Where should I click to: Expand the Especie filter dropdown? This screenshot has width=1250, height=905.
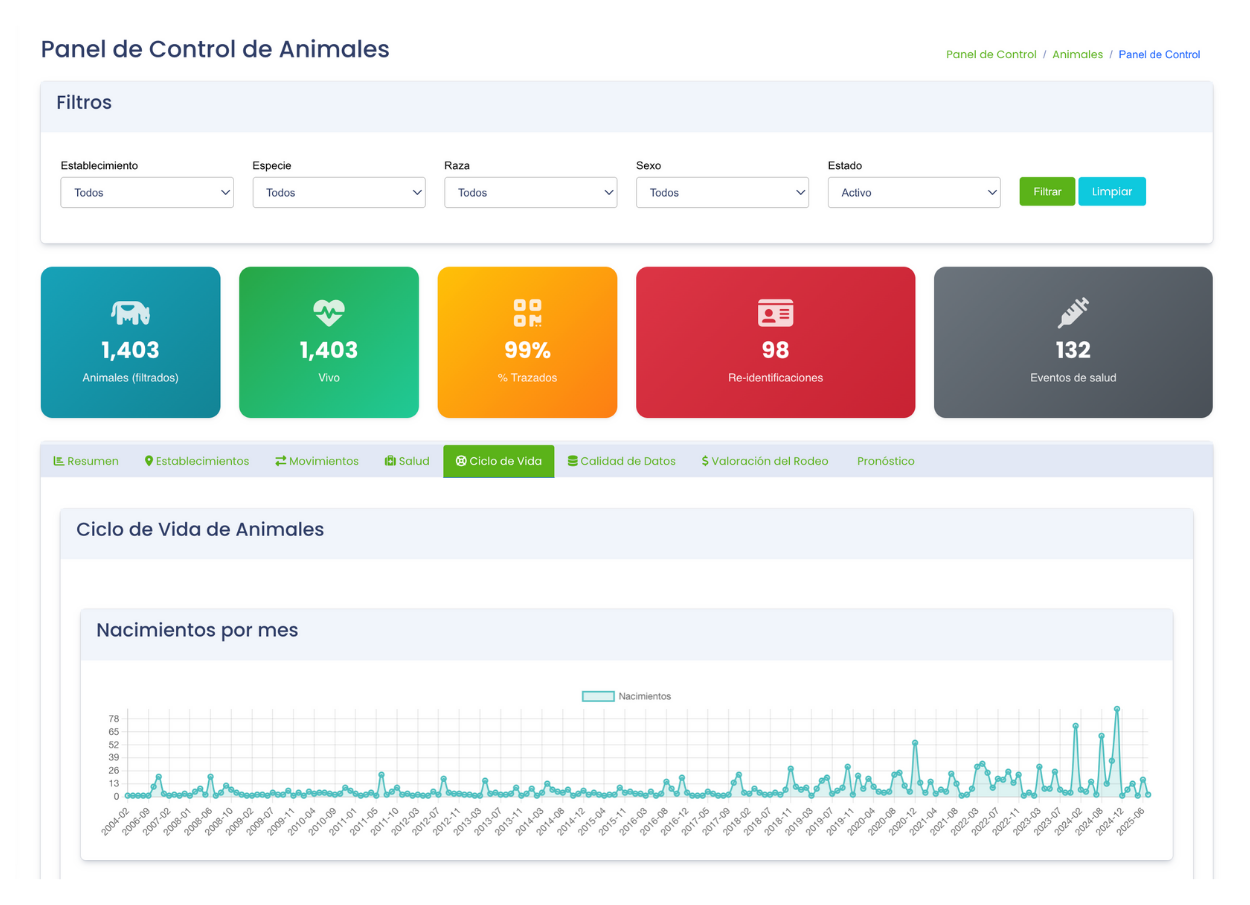click(x=339, y=193)
